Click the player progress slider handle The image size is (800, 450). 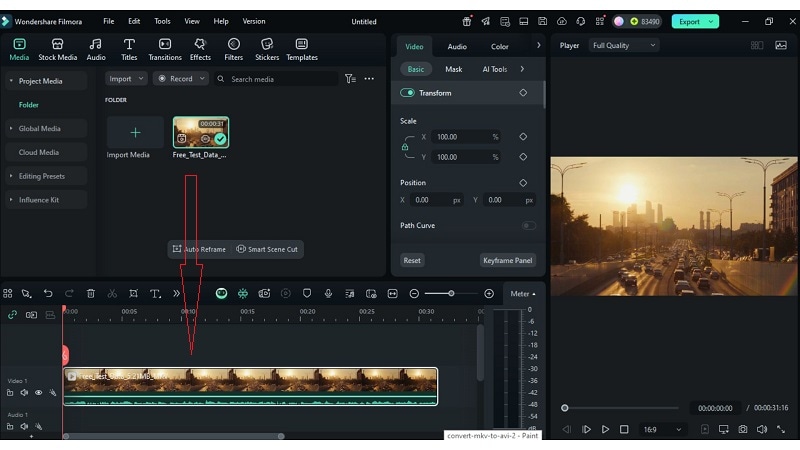[x=564, y=408]
